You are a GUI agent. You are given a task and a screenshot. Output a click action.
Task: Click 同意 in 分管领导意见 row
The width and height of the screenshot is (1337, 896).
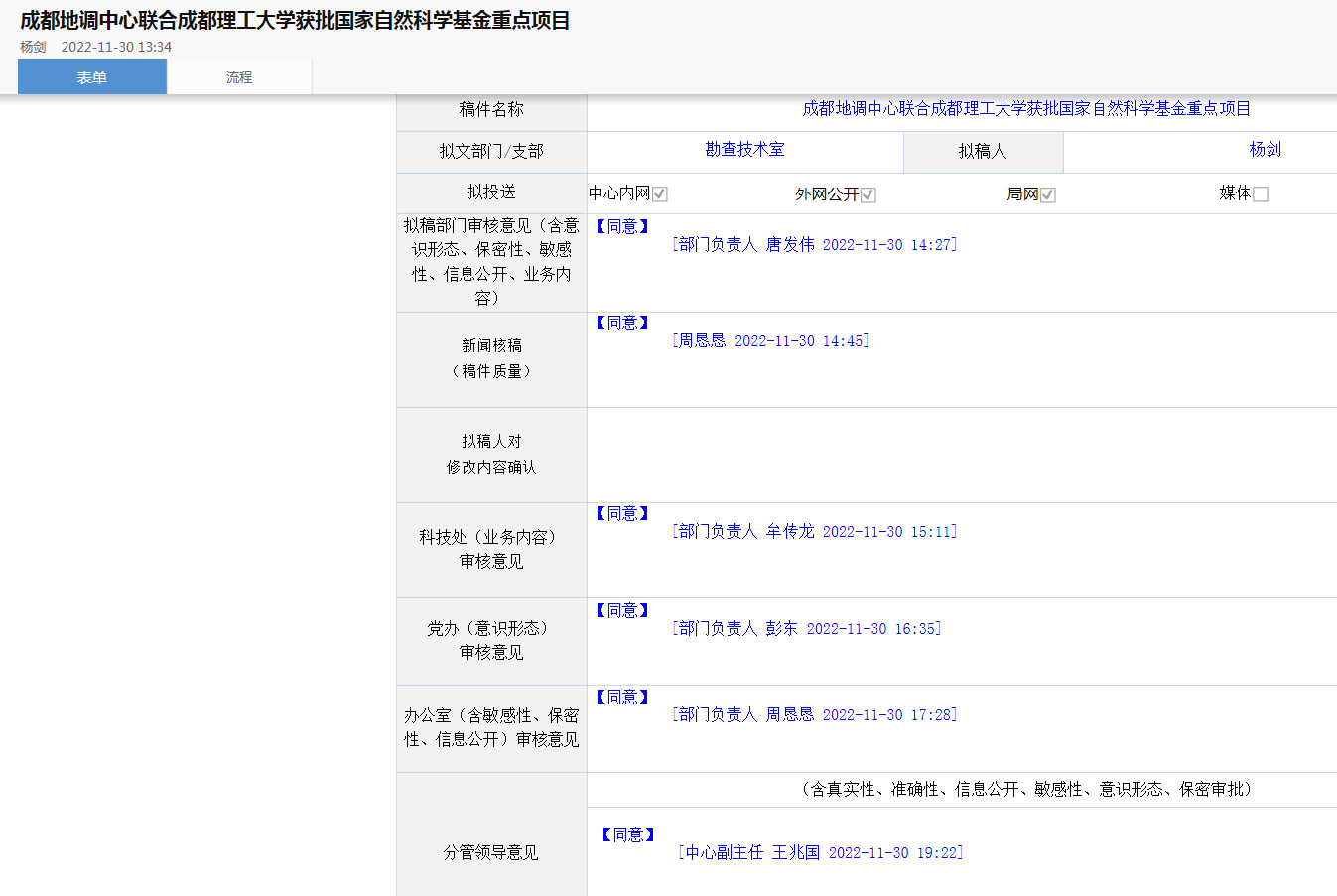click(628, 835)
